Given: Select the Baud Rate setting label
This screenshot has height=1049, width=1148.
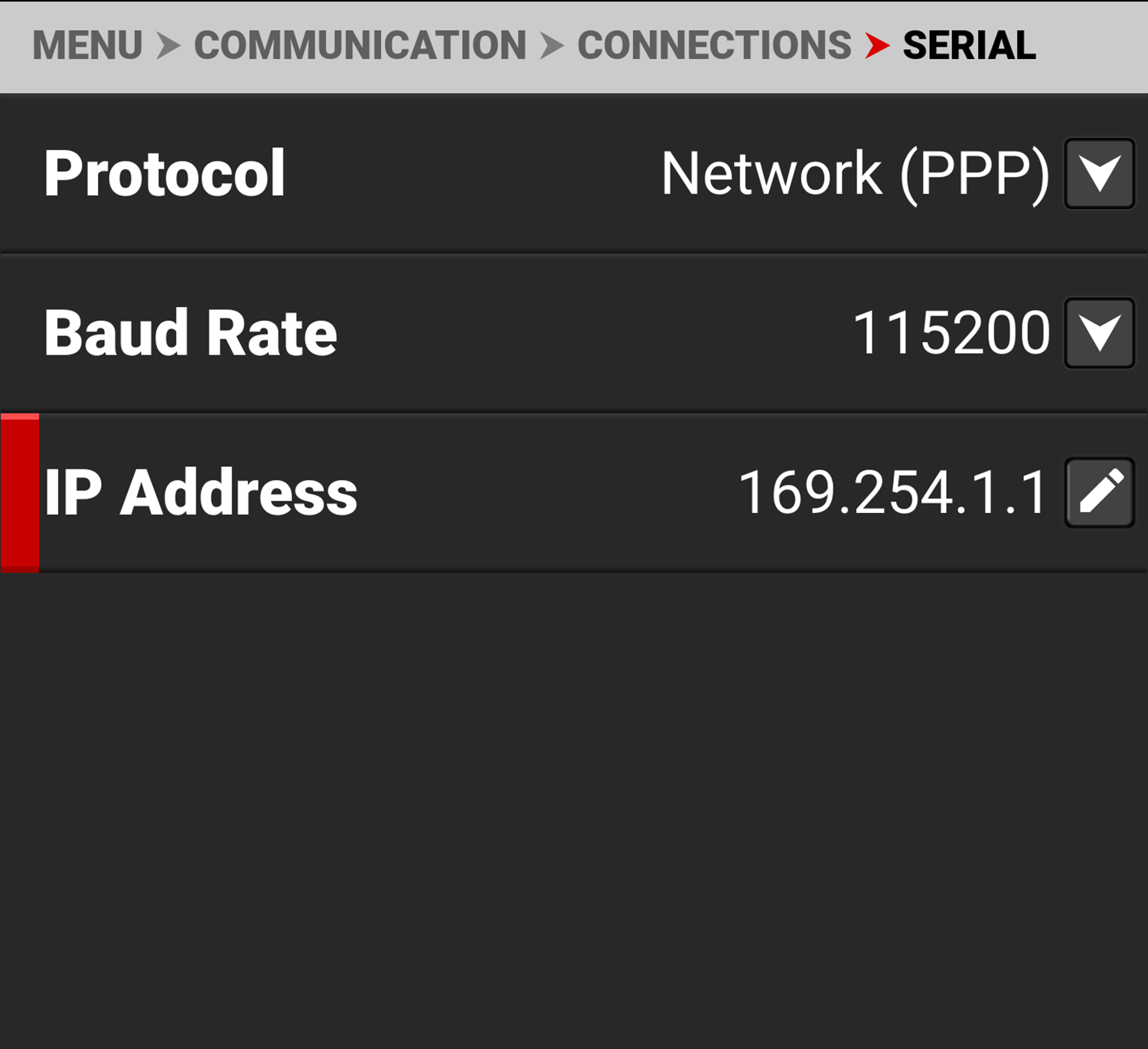Looking at the screenshot, I should click(191, 333).
